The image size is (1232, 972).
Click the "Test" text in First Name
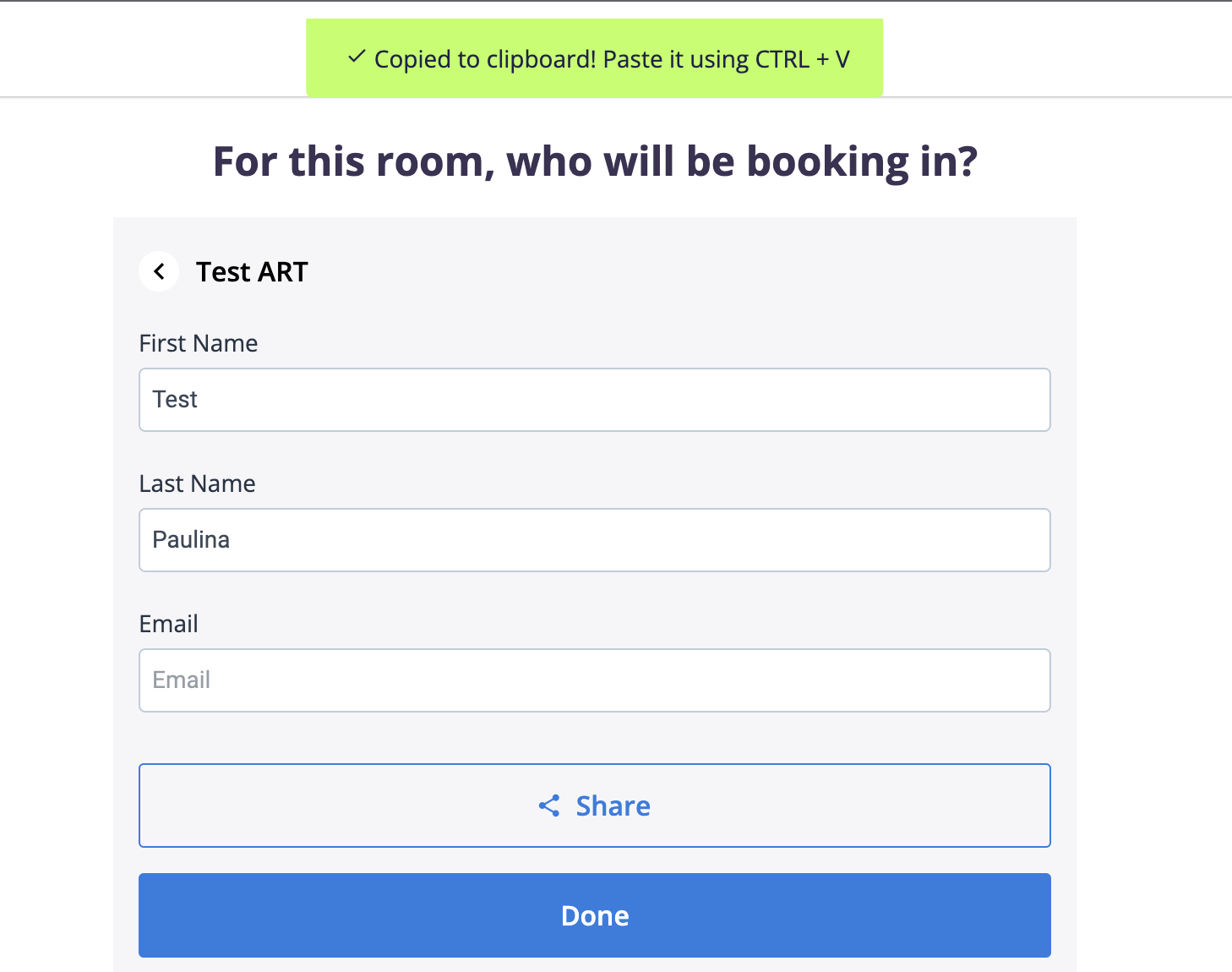[175, 400]
